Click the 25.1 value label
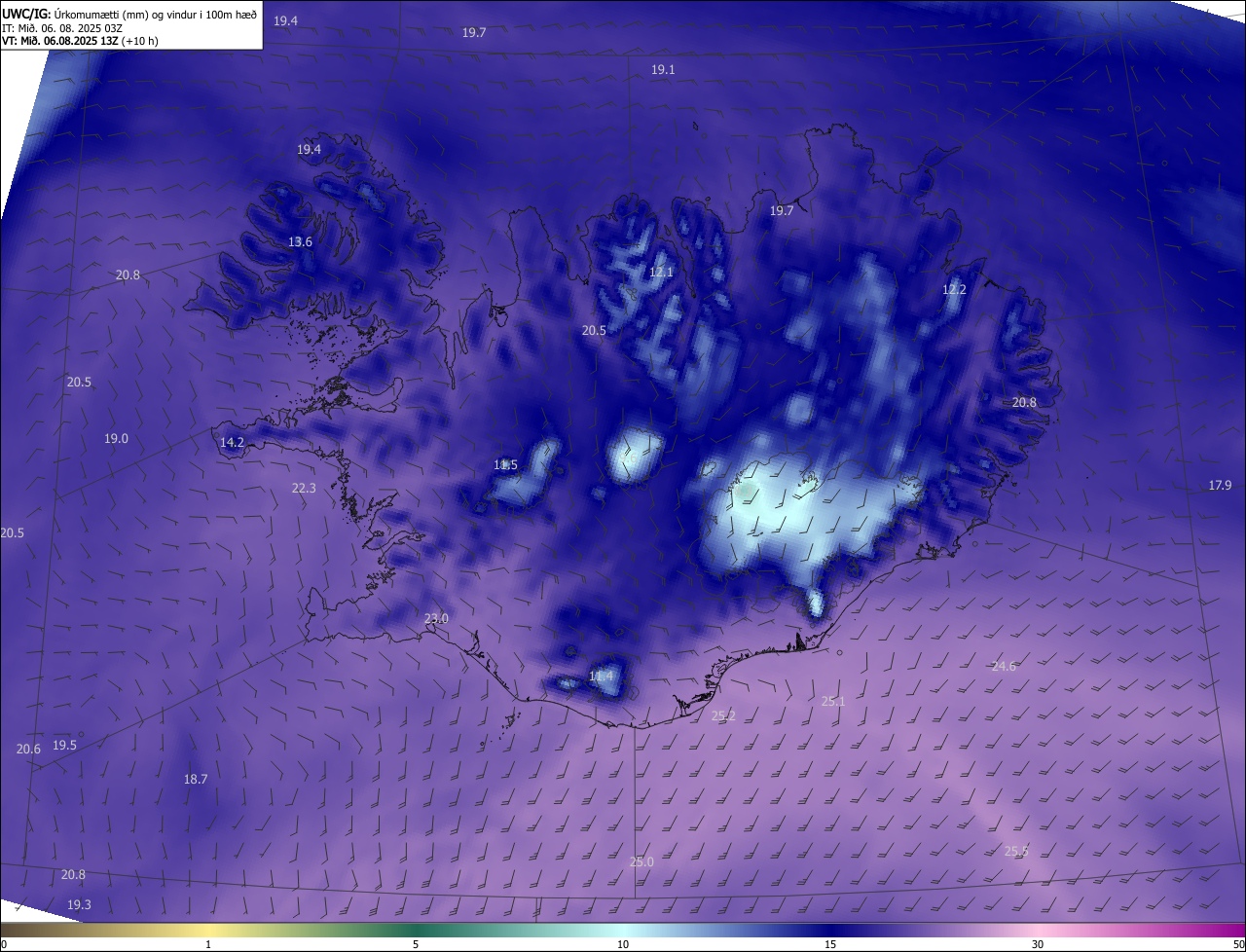 pyautogui.click(x=833, y=702)
